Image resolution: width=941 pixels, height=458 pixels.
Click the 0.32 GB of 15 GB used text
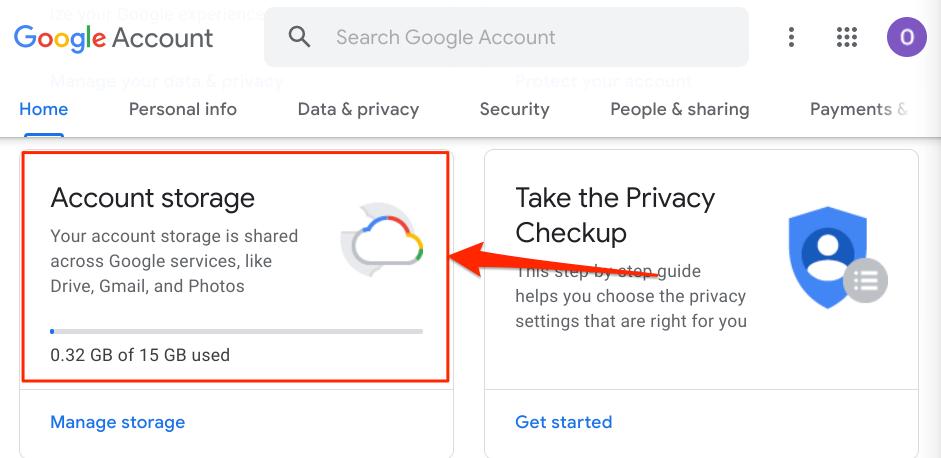coord(140,354)
